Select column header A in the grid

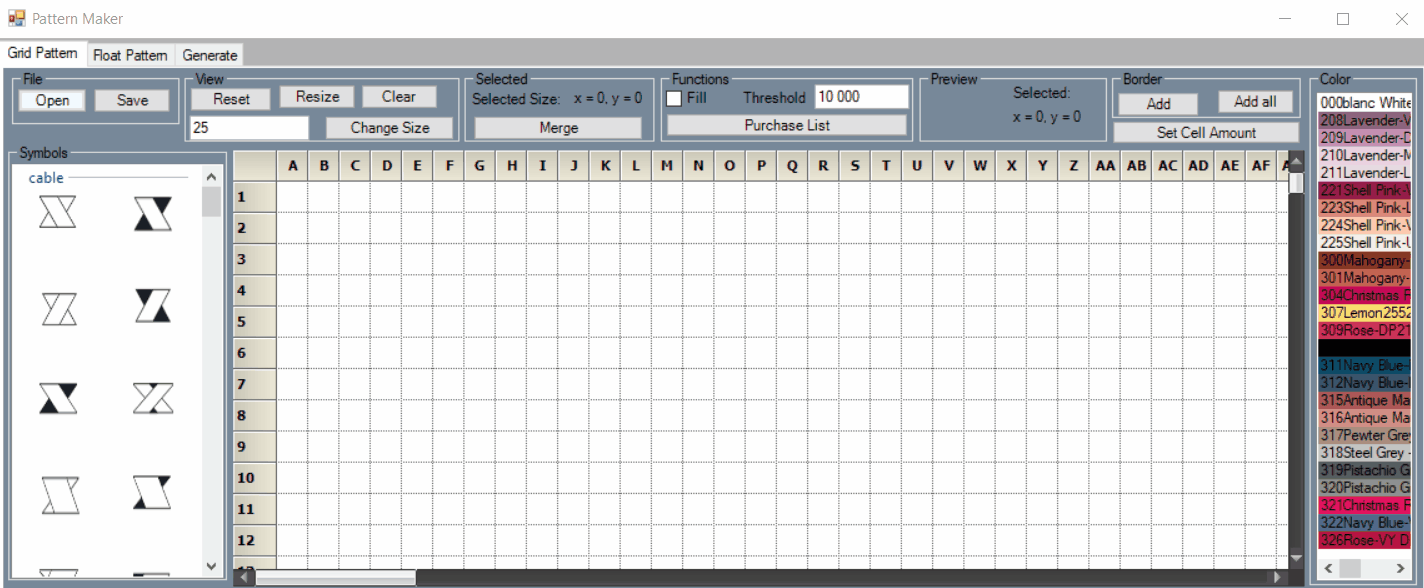tap(292, 166)
